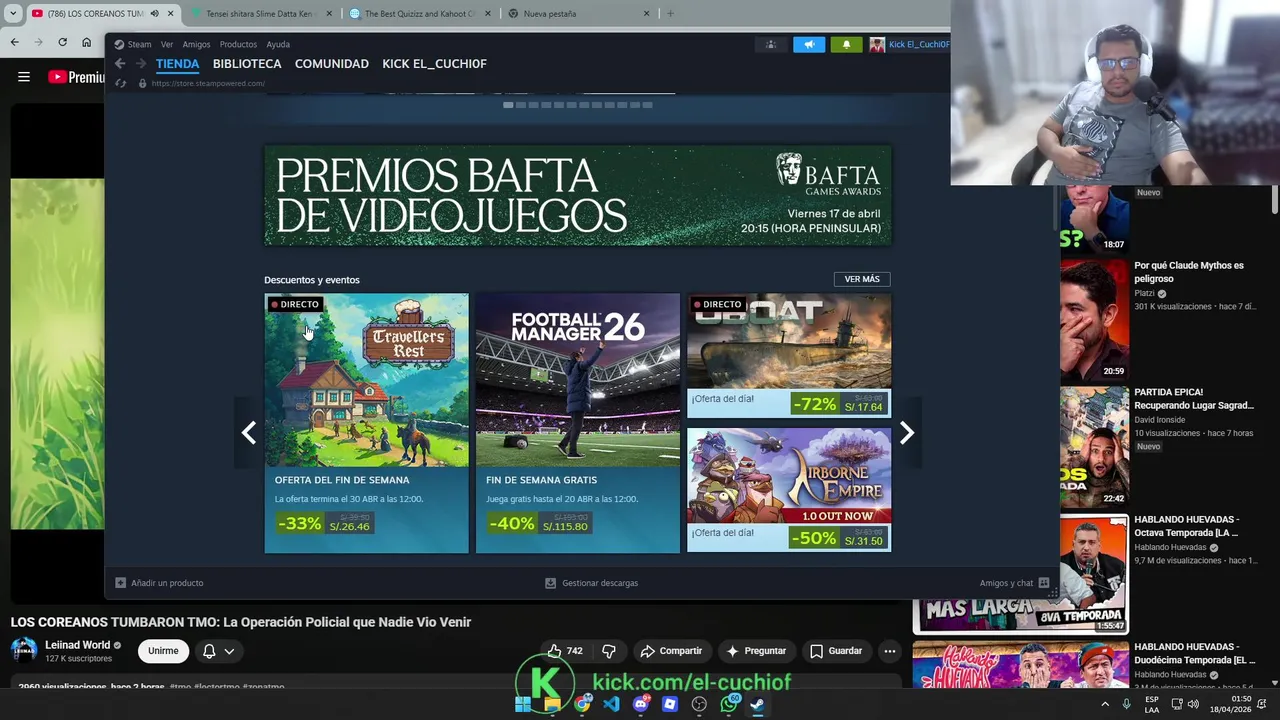Dislike the YouTube video
Screen dimensions: 1280x720
609,651
